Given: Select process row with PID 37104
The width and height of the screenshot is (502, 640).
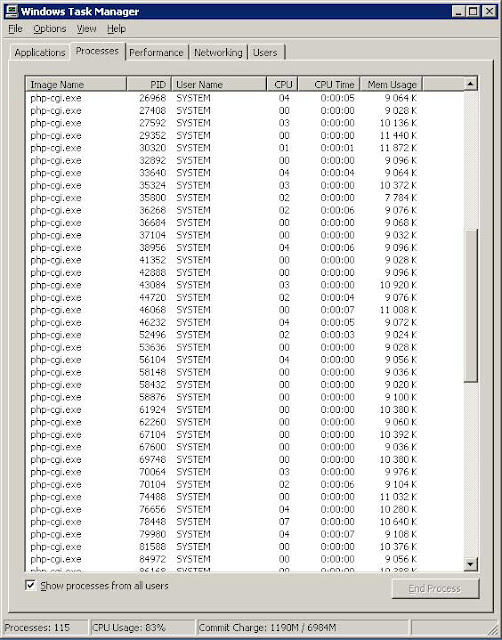Looking at the screenshot, I should (x=245, y=235).
